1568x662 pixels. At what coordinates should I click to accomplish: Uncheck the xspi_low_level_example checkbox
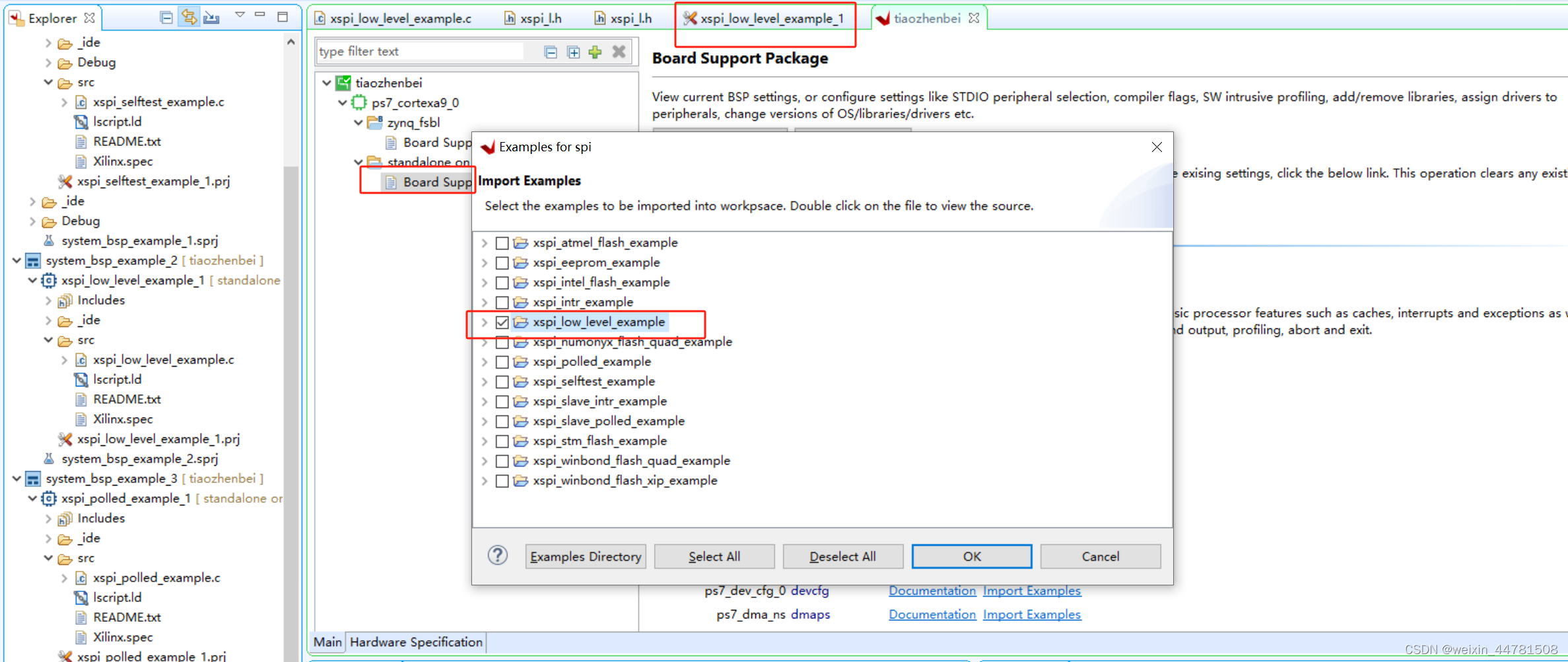click(x=503, y=322)
